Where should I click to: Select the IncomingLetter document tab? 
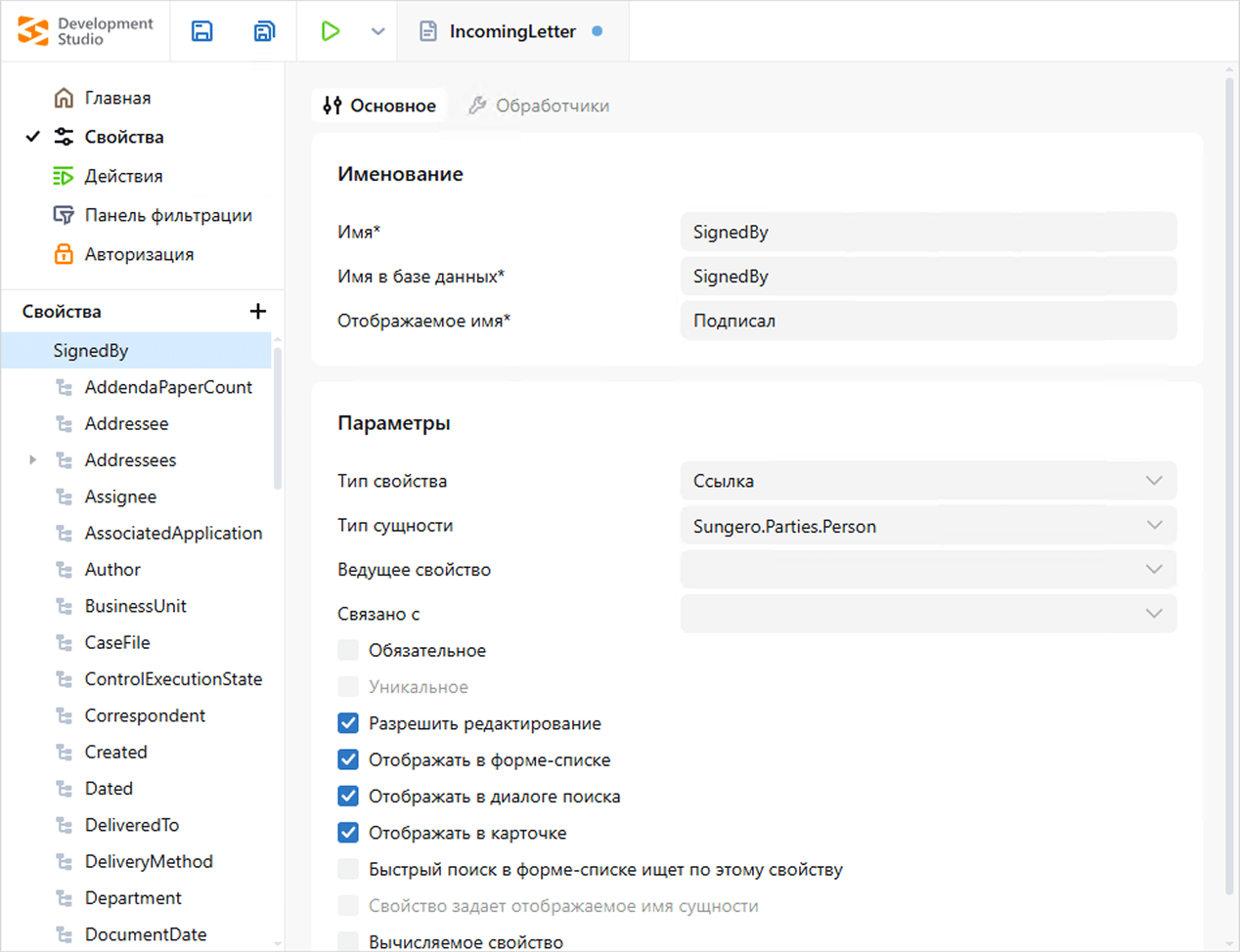coord(511,31)
